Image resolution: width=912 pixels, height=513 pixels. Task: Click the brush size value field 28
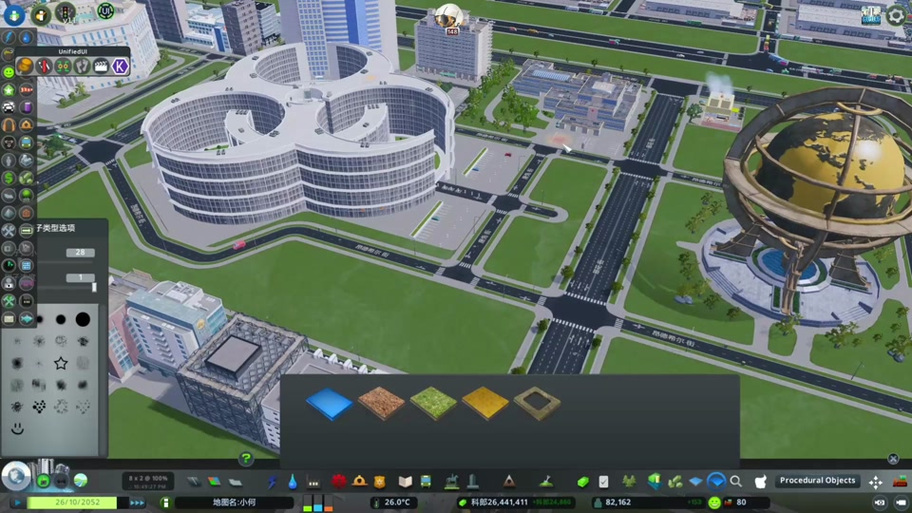[80, 252]
